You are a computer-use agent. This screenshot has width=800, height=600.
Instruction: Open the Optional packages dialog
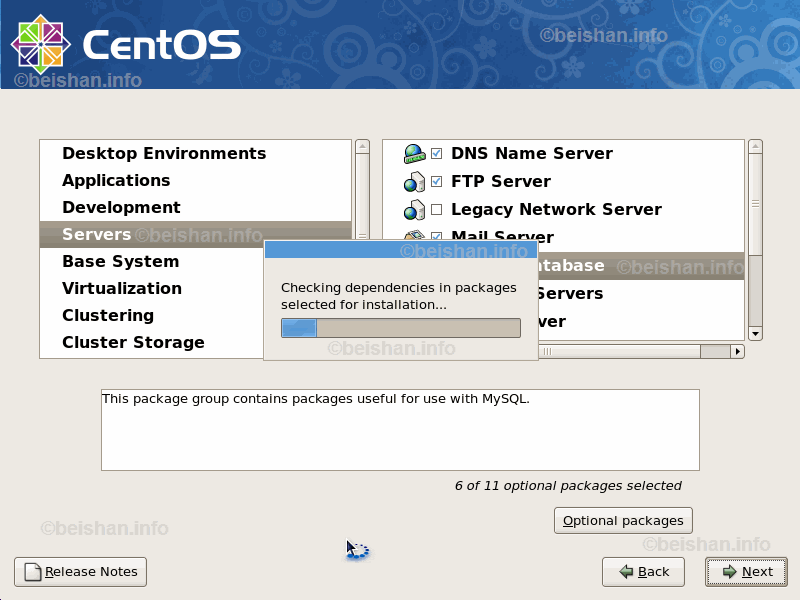pos(623,521)
